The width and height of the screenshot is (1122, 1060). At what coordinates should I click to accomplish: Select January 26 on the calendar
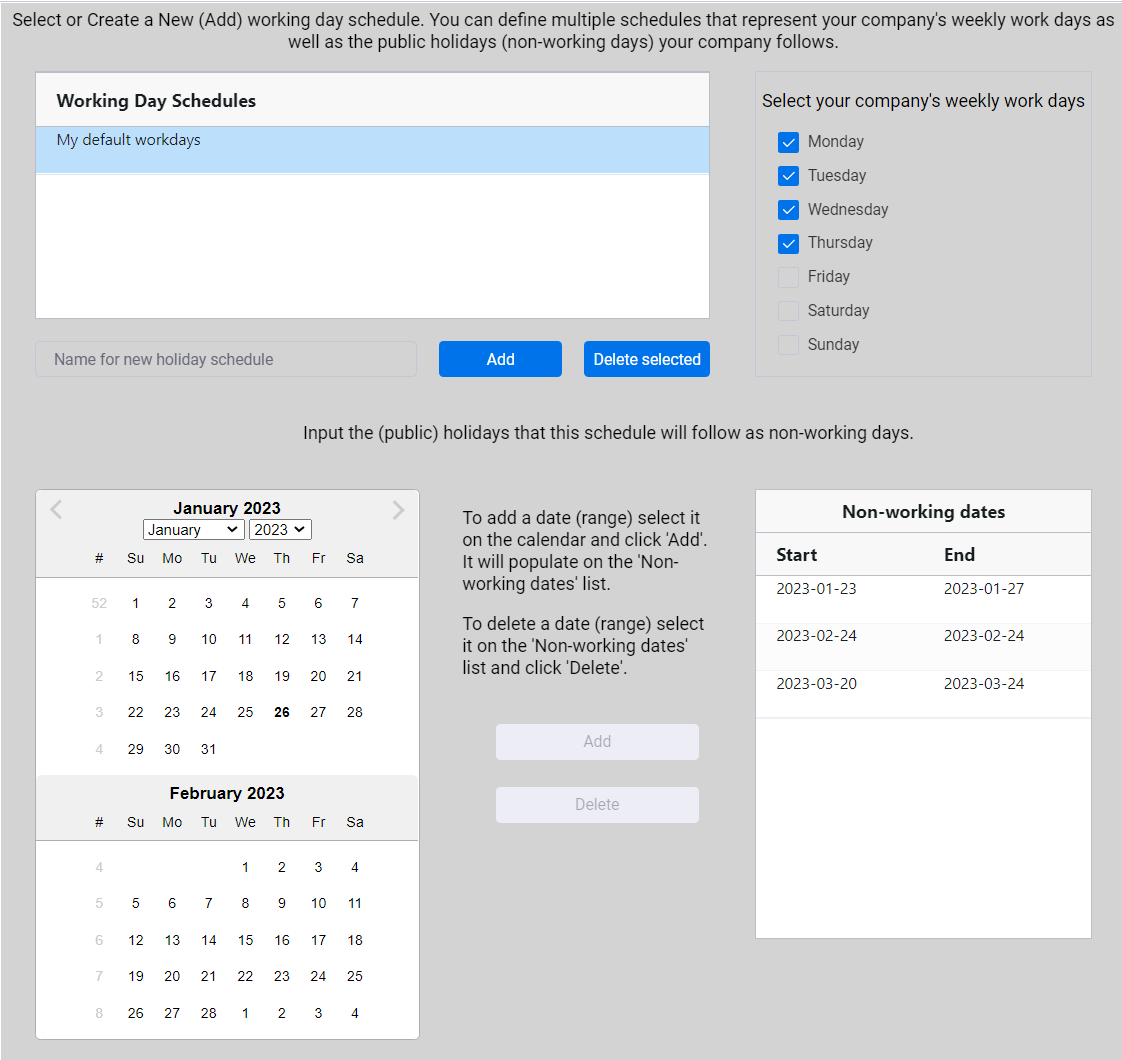(x=282, y=712)
